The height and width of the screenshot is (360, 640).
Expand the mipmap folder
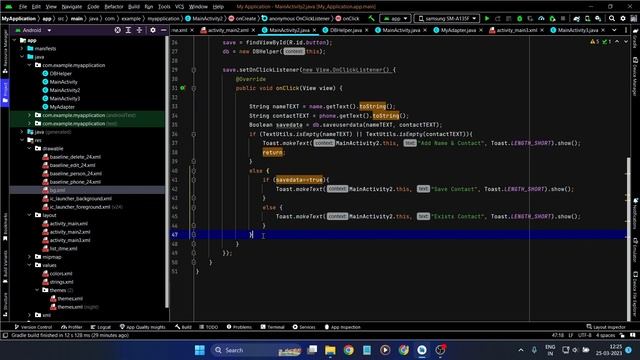pyautogui.click(x=29, y=257)
